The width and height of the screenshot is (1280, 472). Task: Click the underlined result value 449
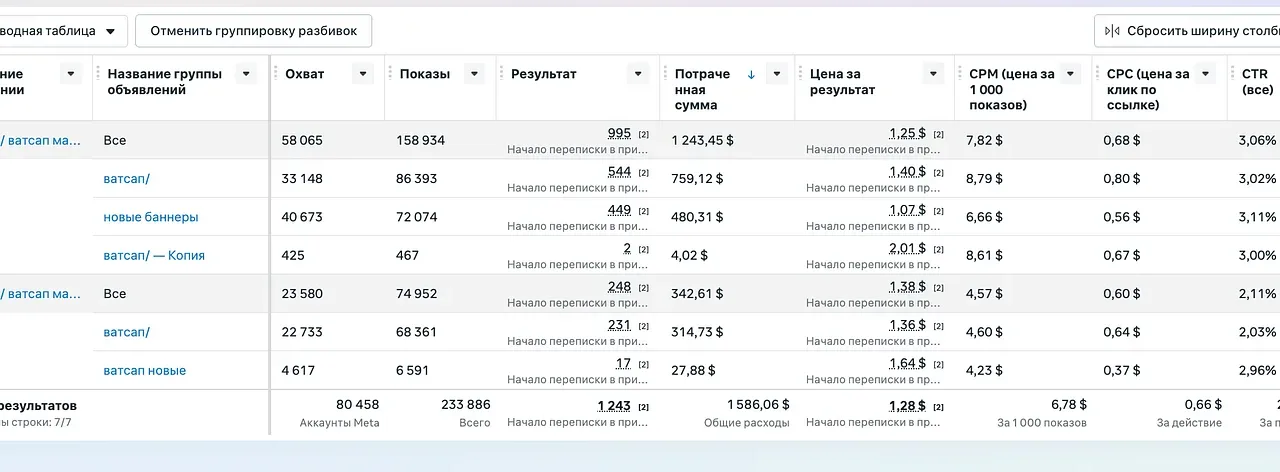tap(619, 210)
